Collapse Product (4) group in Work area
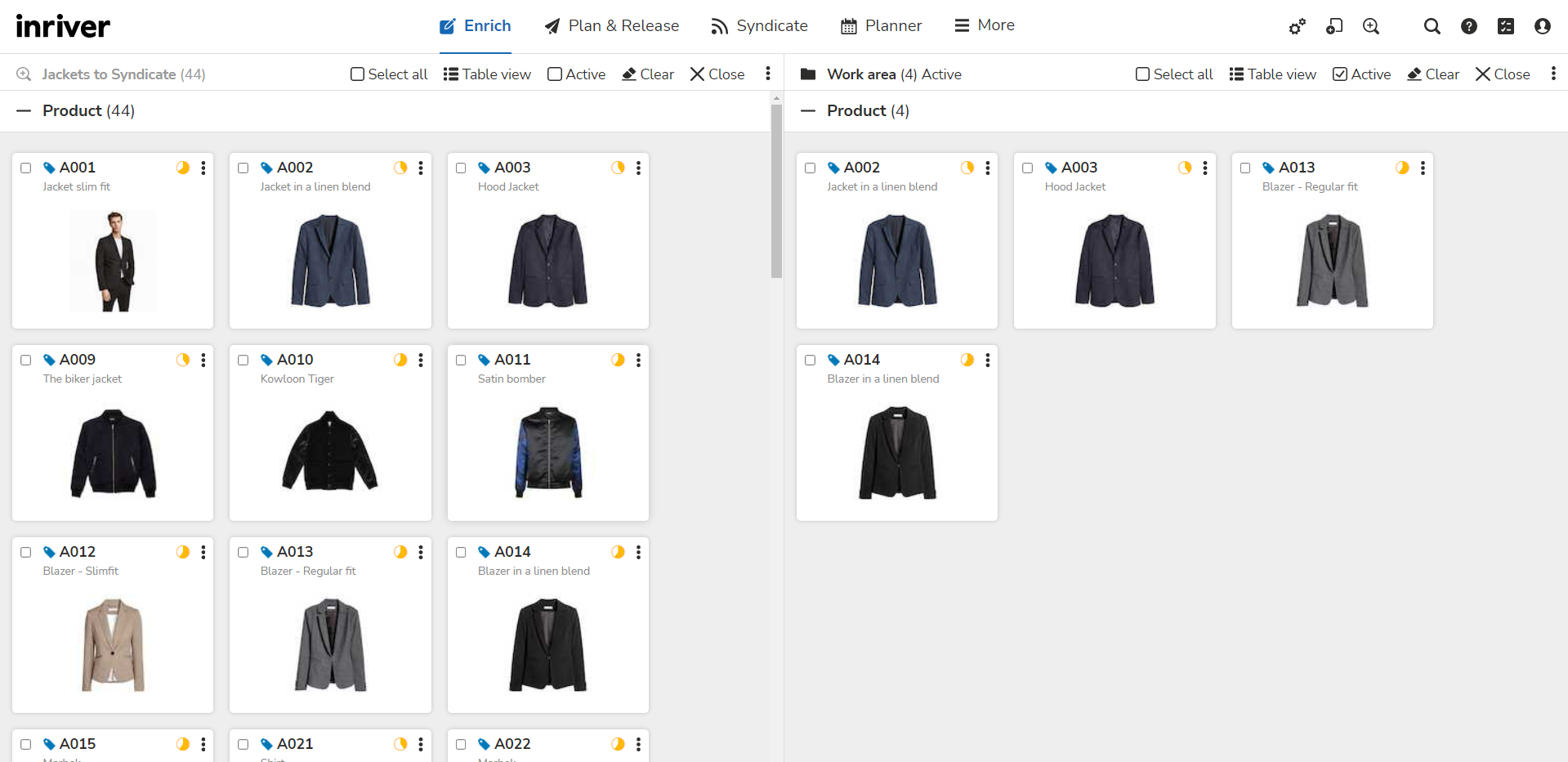The image size is (1568, 762). click(808, 110)
